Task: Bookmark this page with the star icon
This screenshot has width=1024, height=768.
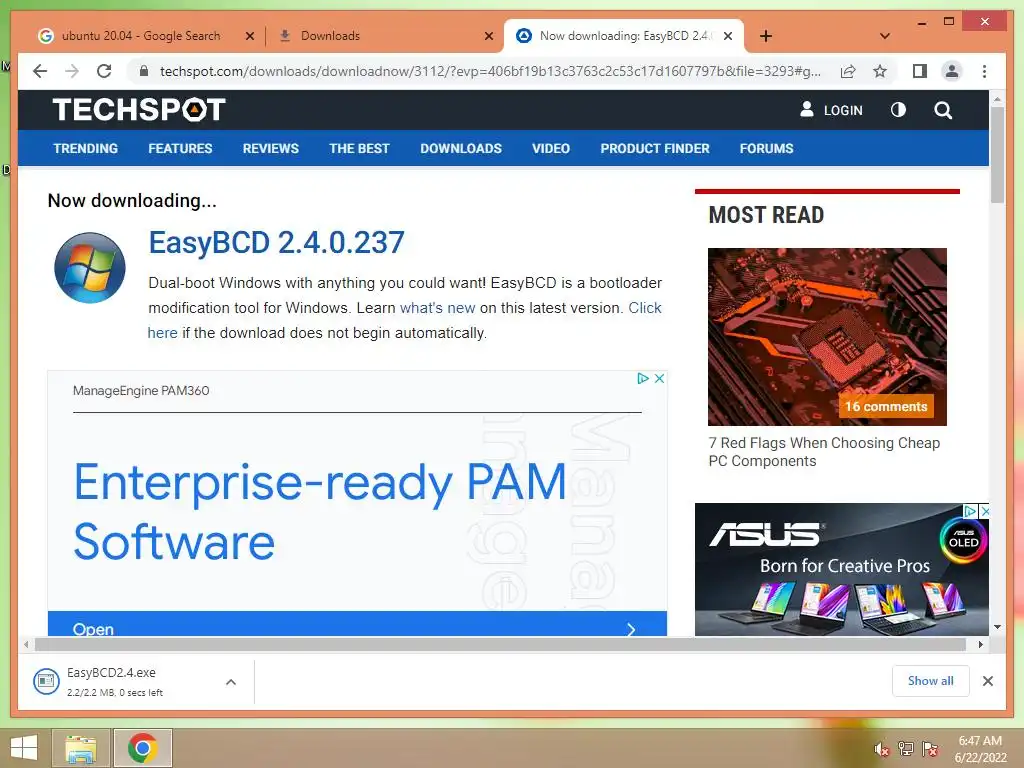Action: pyautogui.click(x=880, y=71)
